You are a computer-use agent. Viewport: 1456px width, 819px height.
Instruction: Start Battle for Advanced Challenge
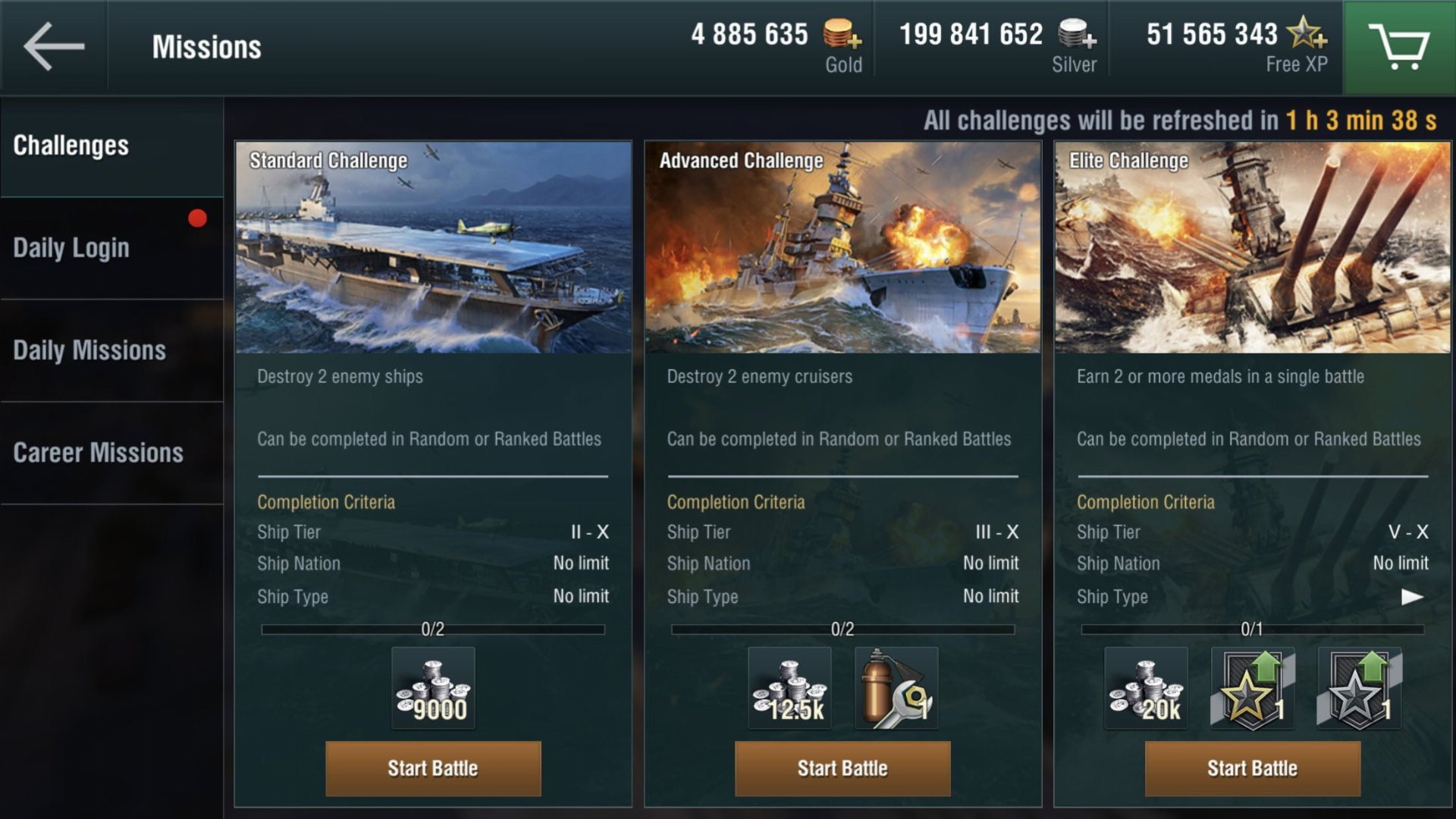click(843, 768)
